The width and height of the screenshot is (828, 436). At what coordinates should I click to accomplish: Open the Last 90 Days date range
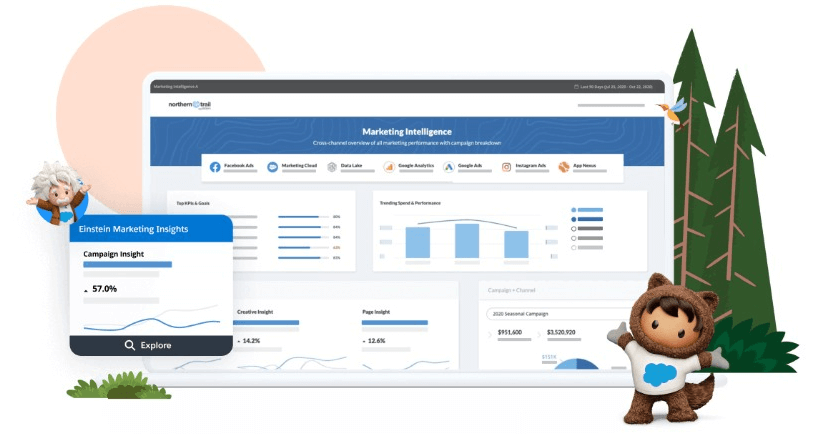[x=616, y=87]
